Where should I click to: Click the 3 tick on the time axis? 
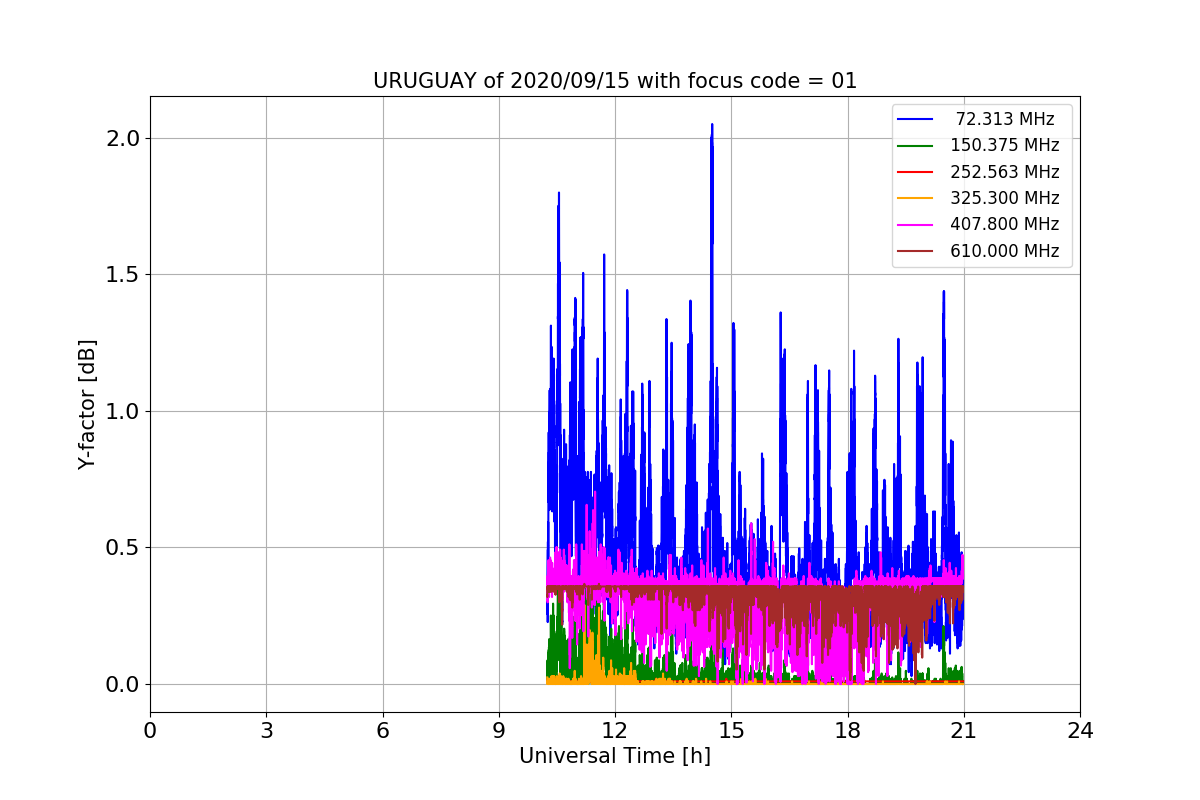point(266,731)
